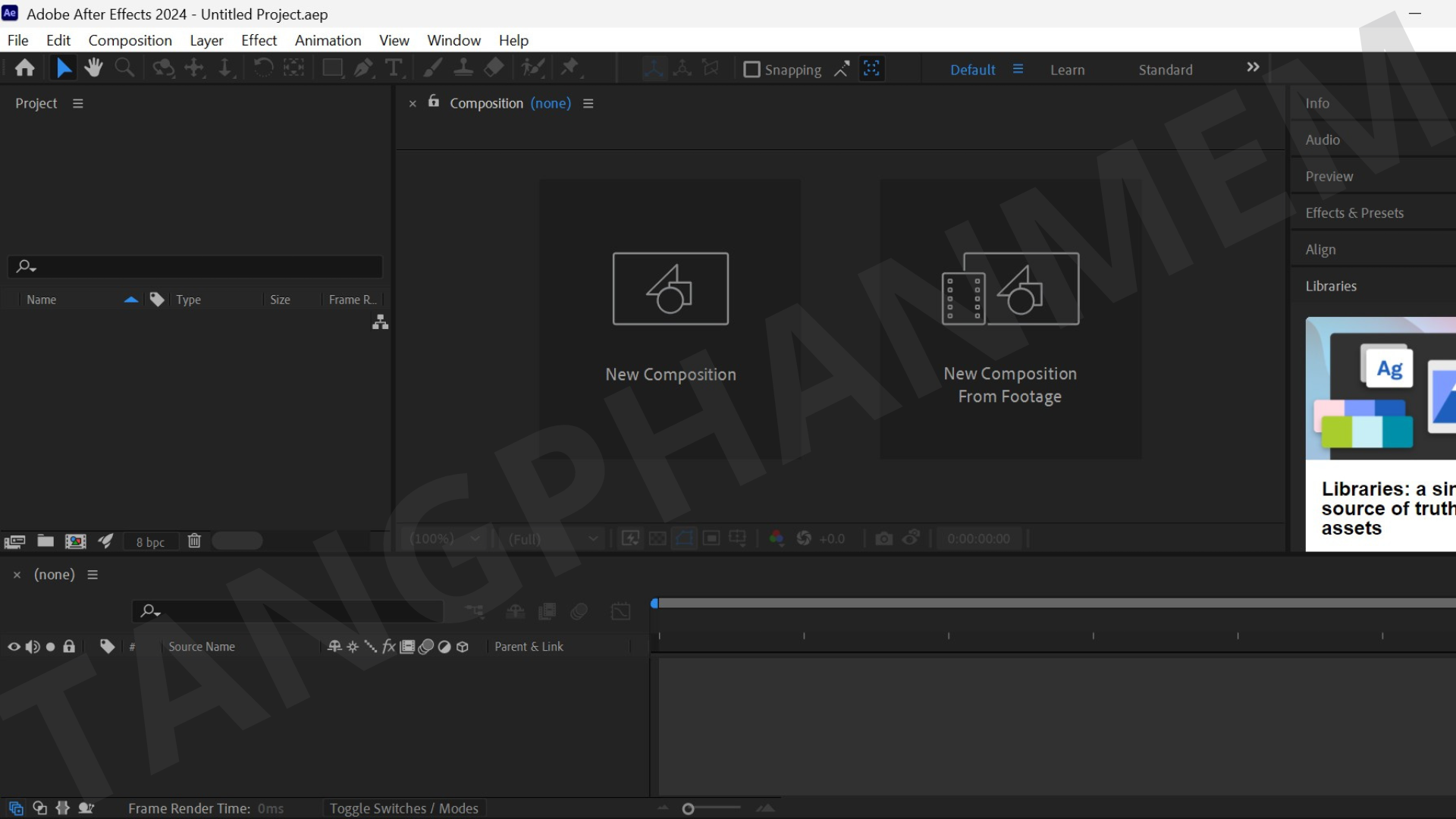The width and height of the screenshot is (1456, 819).
Task: Activate the Zoom tool
Action: (x=124, y=67)
